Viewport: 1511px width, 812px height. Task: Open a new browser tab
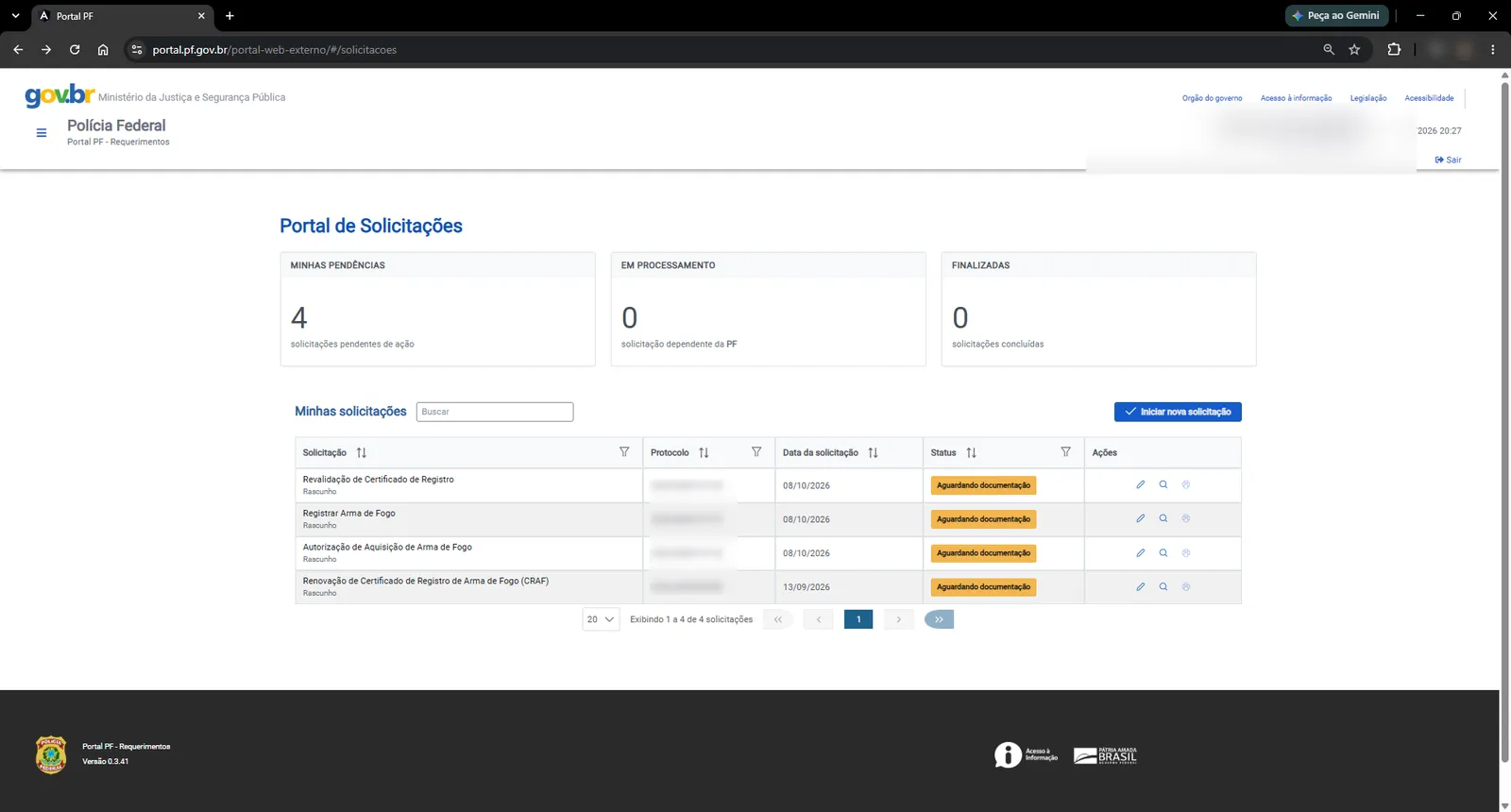pyautogui.click(x=229, y=16)
